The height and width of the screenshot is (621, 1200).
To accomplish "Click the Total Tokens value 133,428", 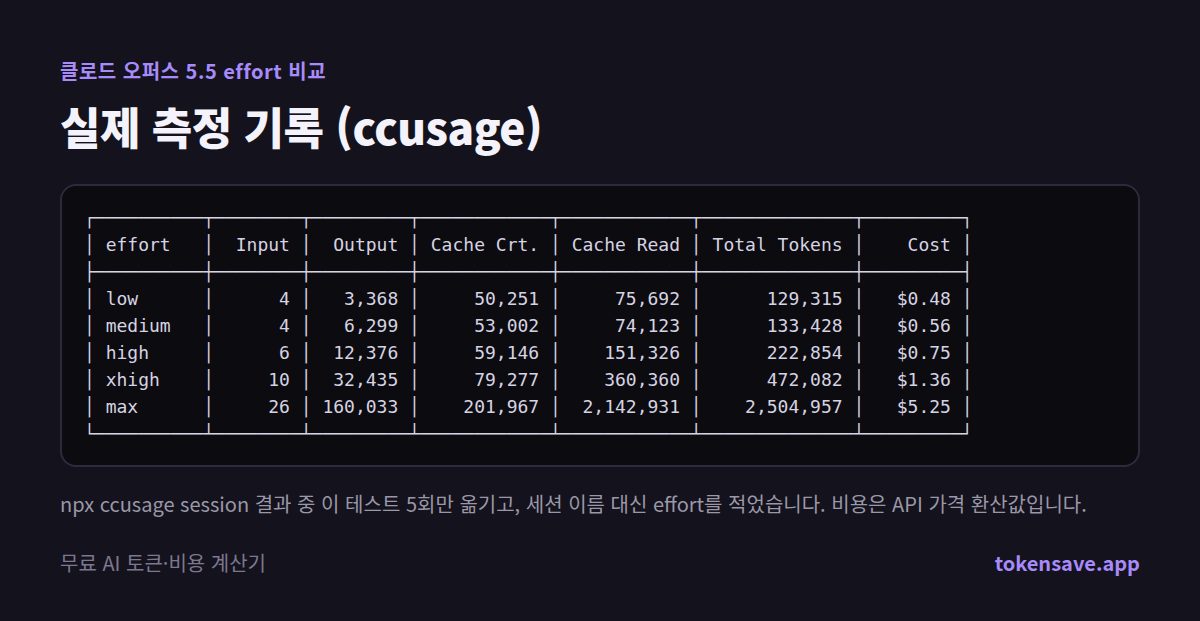I will point(804,325).
